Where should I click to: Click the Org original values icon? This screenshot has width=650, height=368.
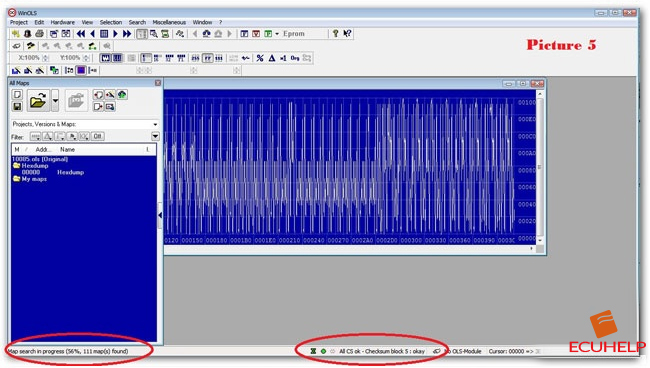295,58
